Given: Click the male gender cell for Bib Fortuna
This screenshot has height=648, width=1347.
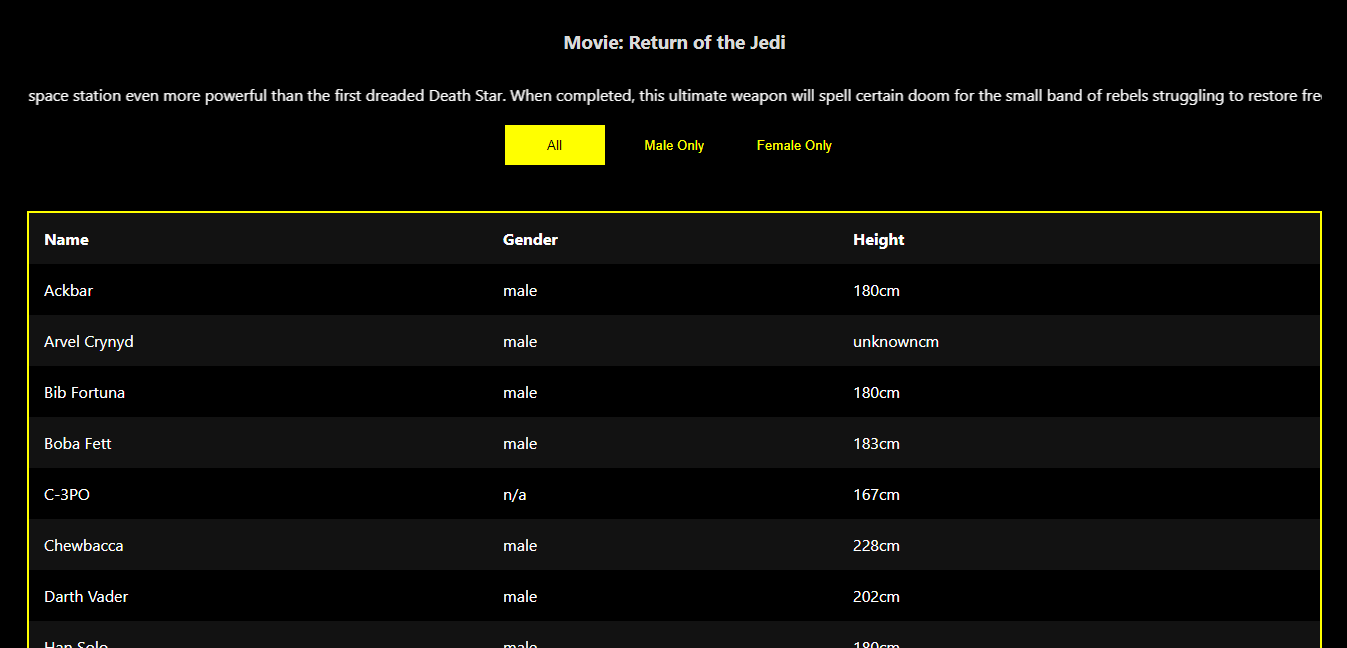Looking at the screenshot, I should (x=520, y=392).
